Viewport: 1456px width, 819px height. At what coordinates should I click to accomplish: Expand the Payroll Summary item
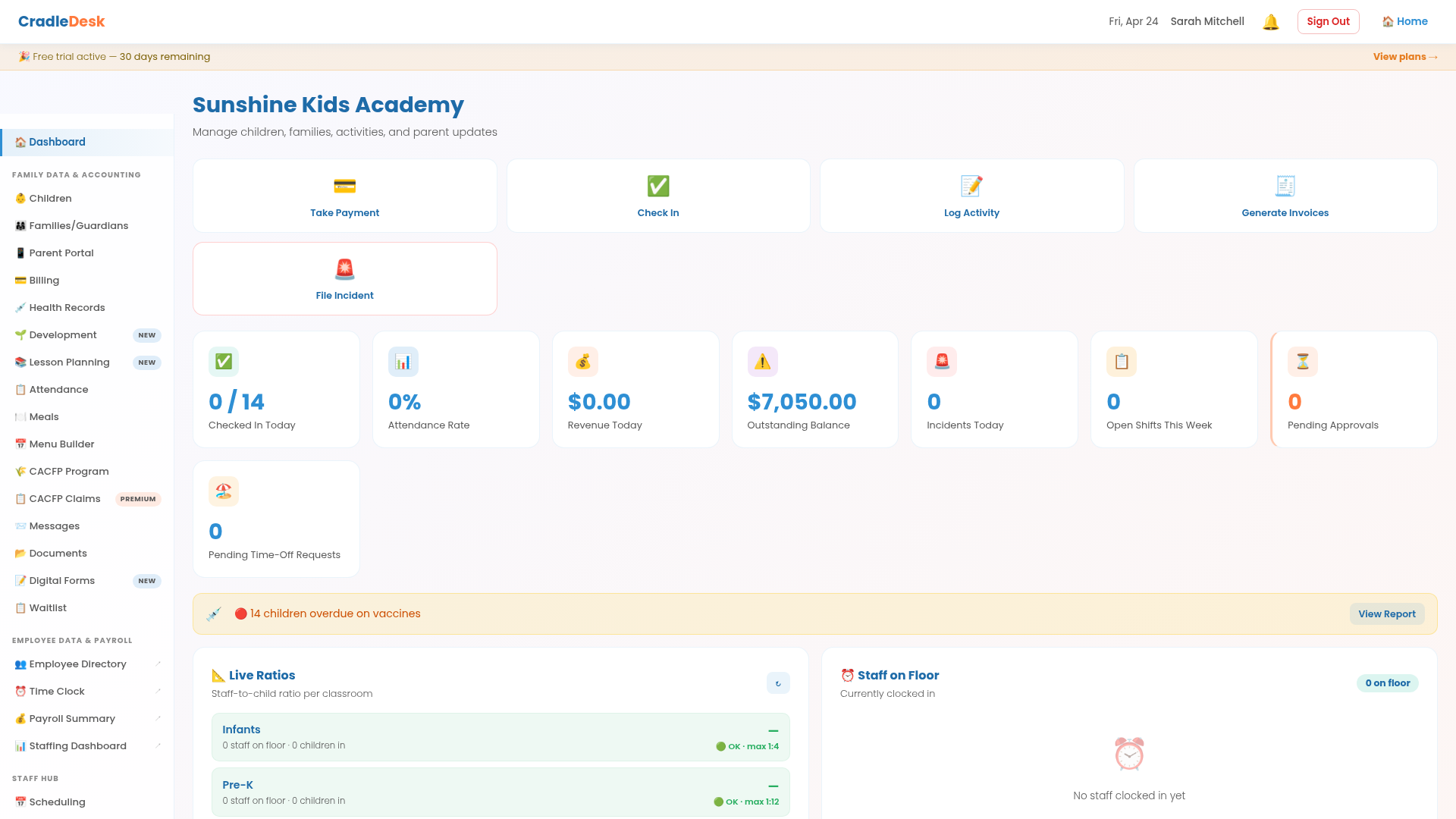pyautogui.click(x=158, y=718)
